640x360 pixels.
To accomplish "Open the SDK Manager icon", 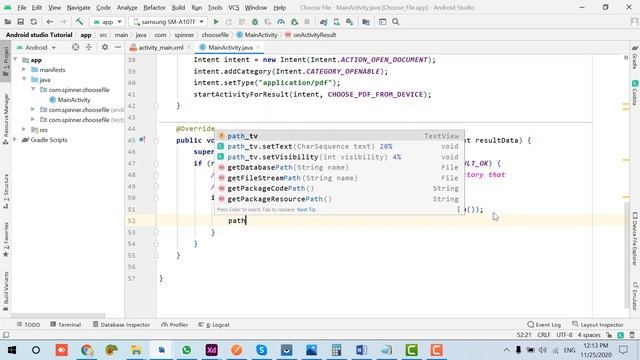I will click(x=349, y=22).
